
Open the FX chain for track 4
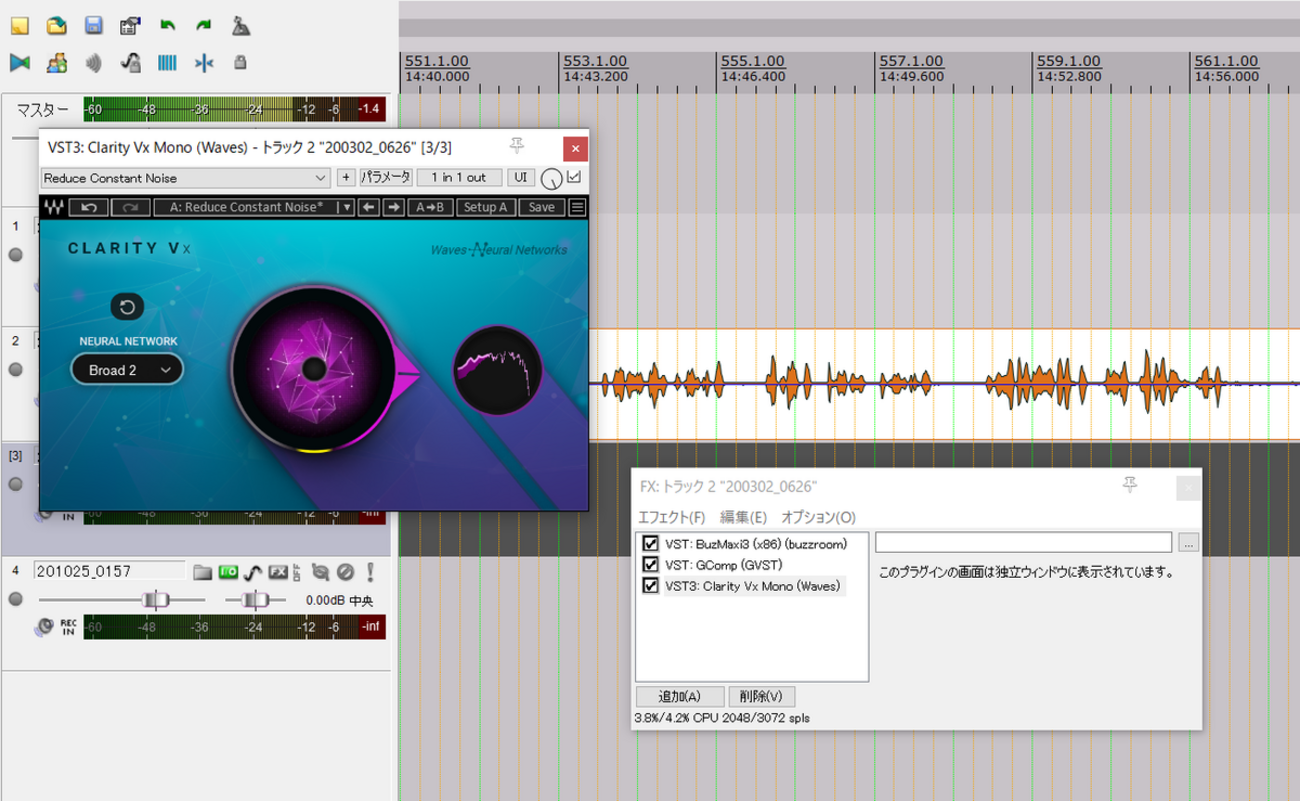point(278,572)
